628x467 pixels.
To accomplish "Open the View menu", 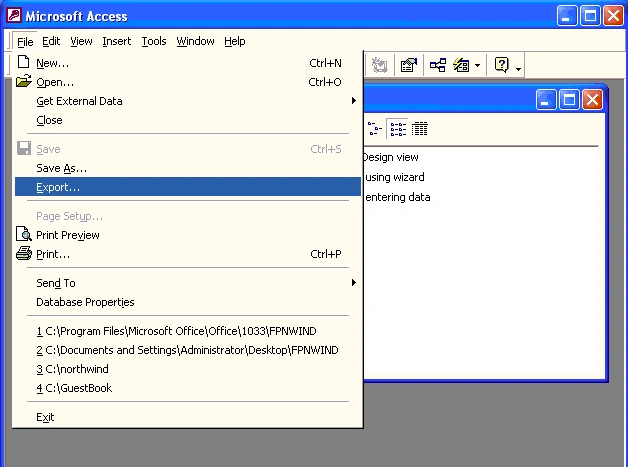I will [81, 41].
